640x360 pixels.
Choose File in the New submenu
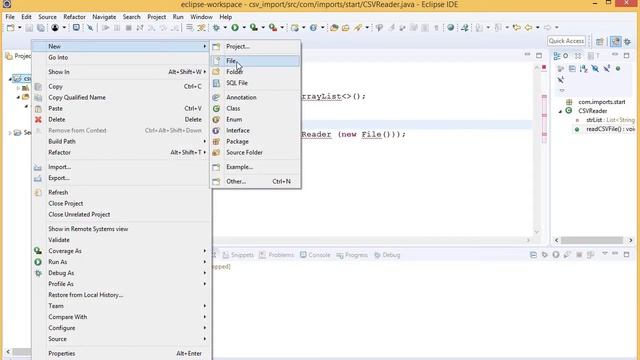(x=256, y=61)
